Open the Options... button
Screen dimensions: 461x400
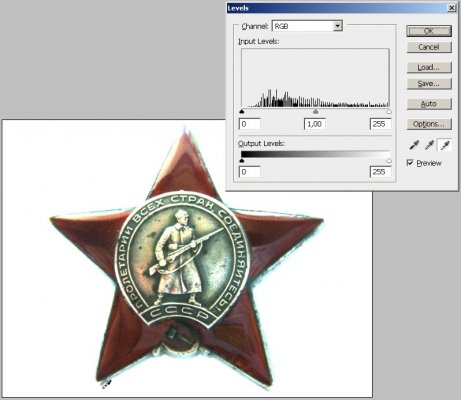coord(429,124)
